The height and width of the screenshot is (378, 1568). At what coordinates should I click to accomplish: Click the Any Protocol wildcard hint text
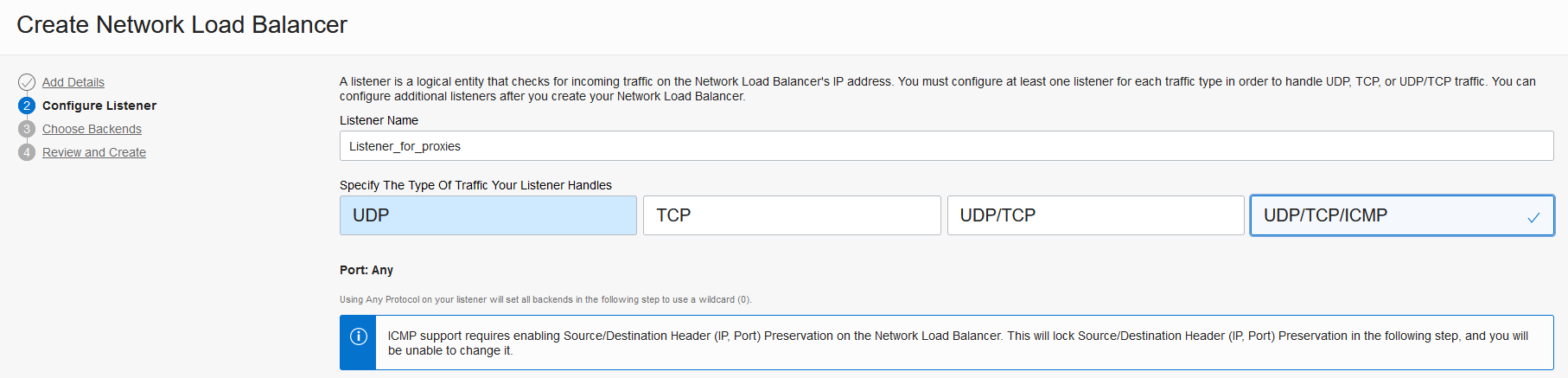click(545, 299)
